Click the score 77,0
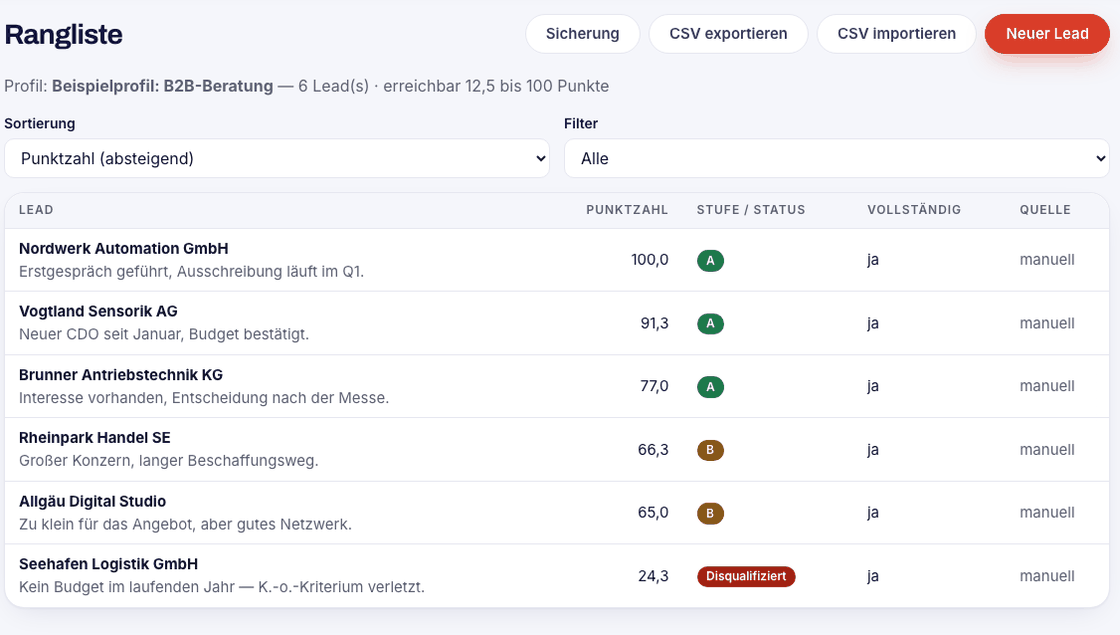 [x=654, y=386]
